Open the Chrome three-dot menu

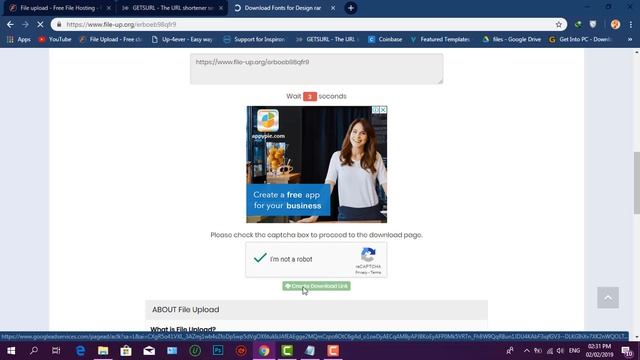point(631,24)
